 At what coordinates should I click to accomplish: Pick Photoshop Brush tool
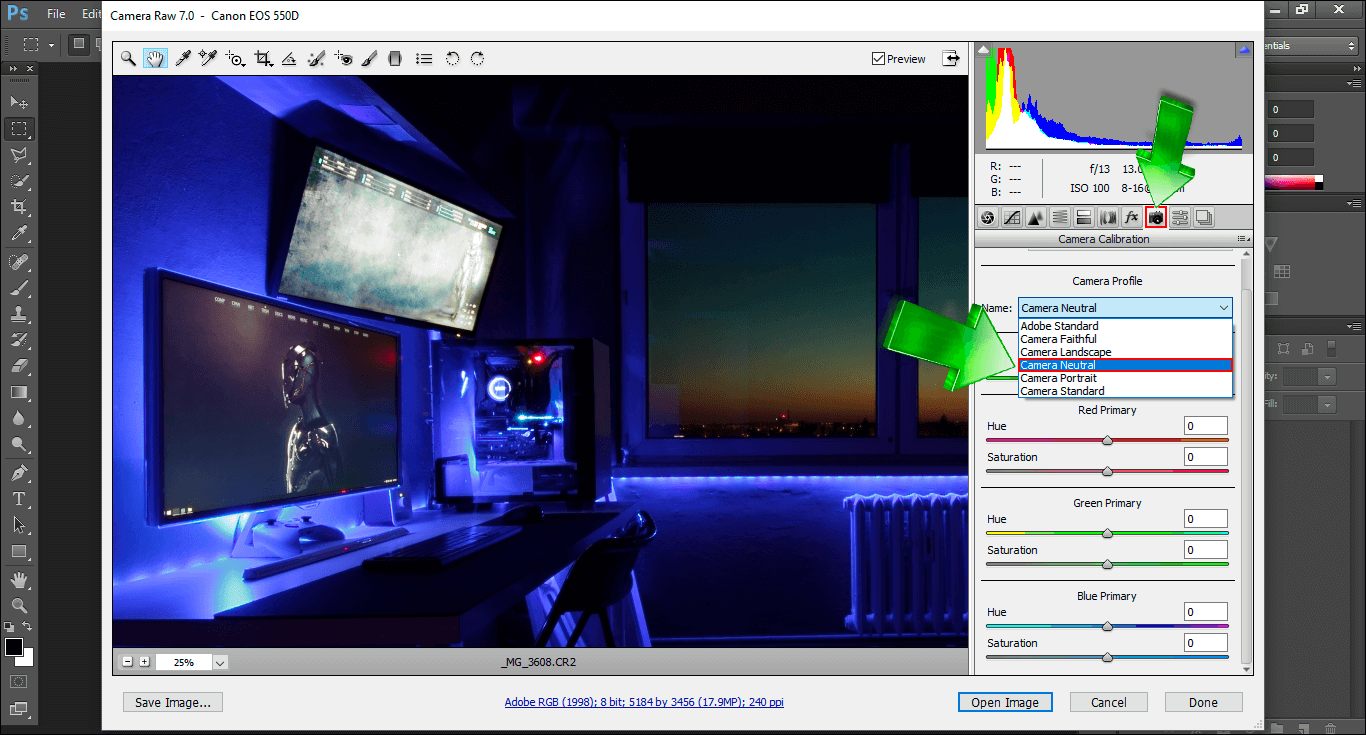click(18, 287)
